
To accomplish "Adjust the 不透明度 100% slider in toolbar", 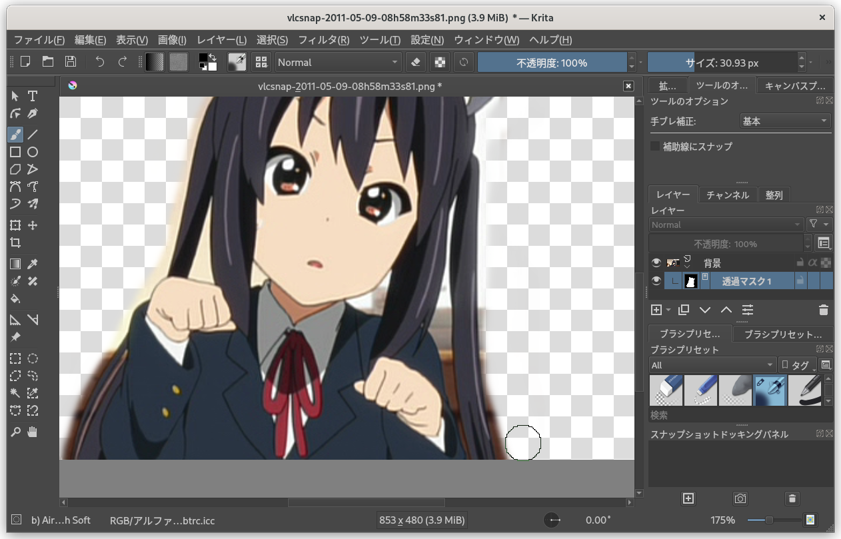I will click(x=552, y=63).
